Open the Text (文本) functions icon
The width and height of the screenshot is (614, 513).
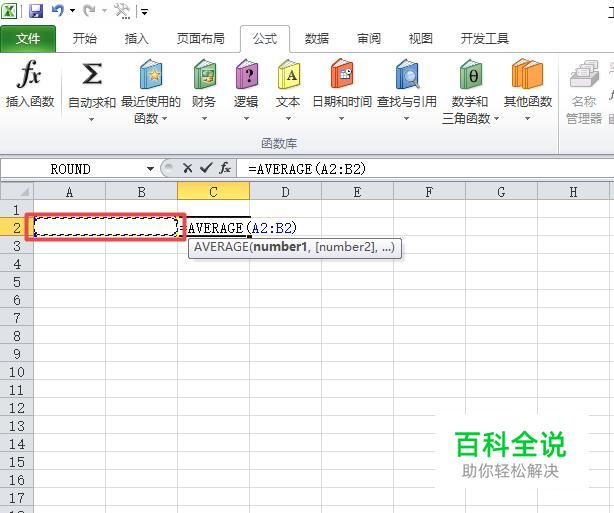[289, 74]
